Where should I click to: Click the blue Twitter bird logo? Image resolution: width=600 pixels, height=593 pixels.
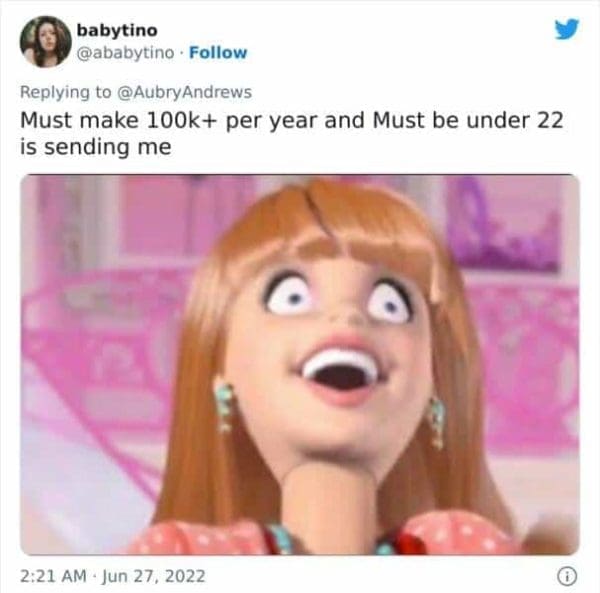tap(567, 29)
